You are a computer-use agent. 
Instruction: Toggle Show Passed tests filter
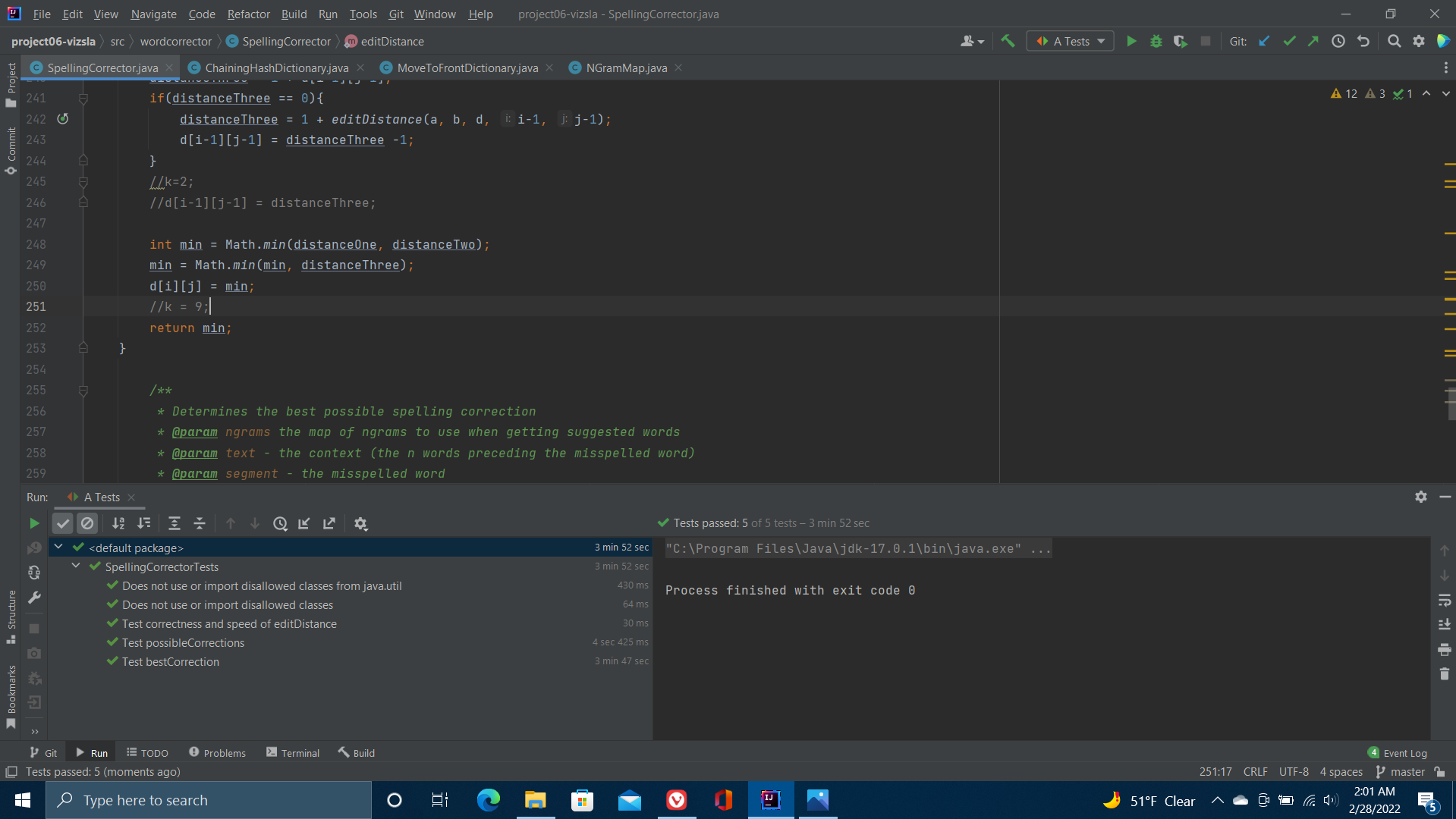click(x=63, y=523)
